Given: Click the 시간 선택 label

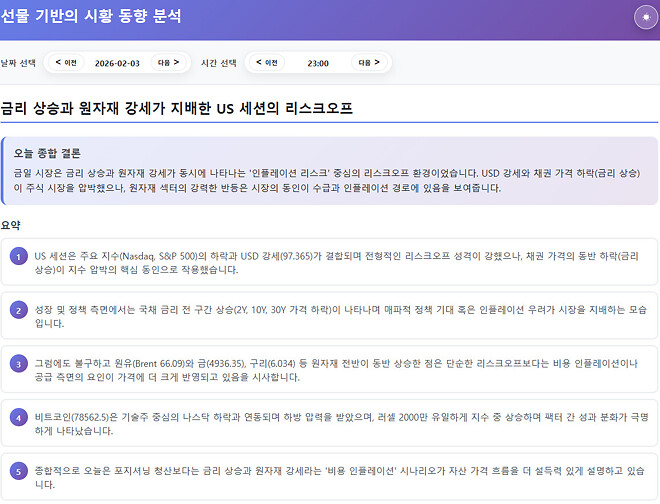Looking at the screenshot, I should [219, 63].
